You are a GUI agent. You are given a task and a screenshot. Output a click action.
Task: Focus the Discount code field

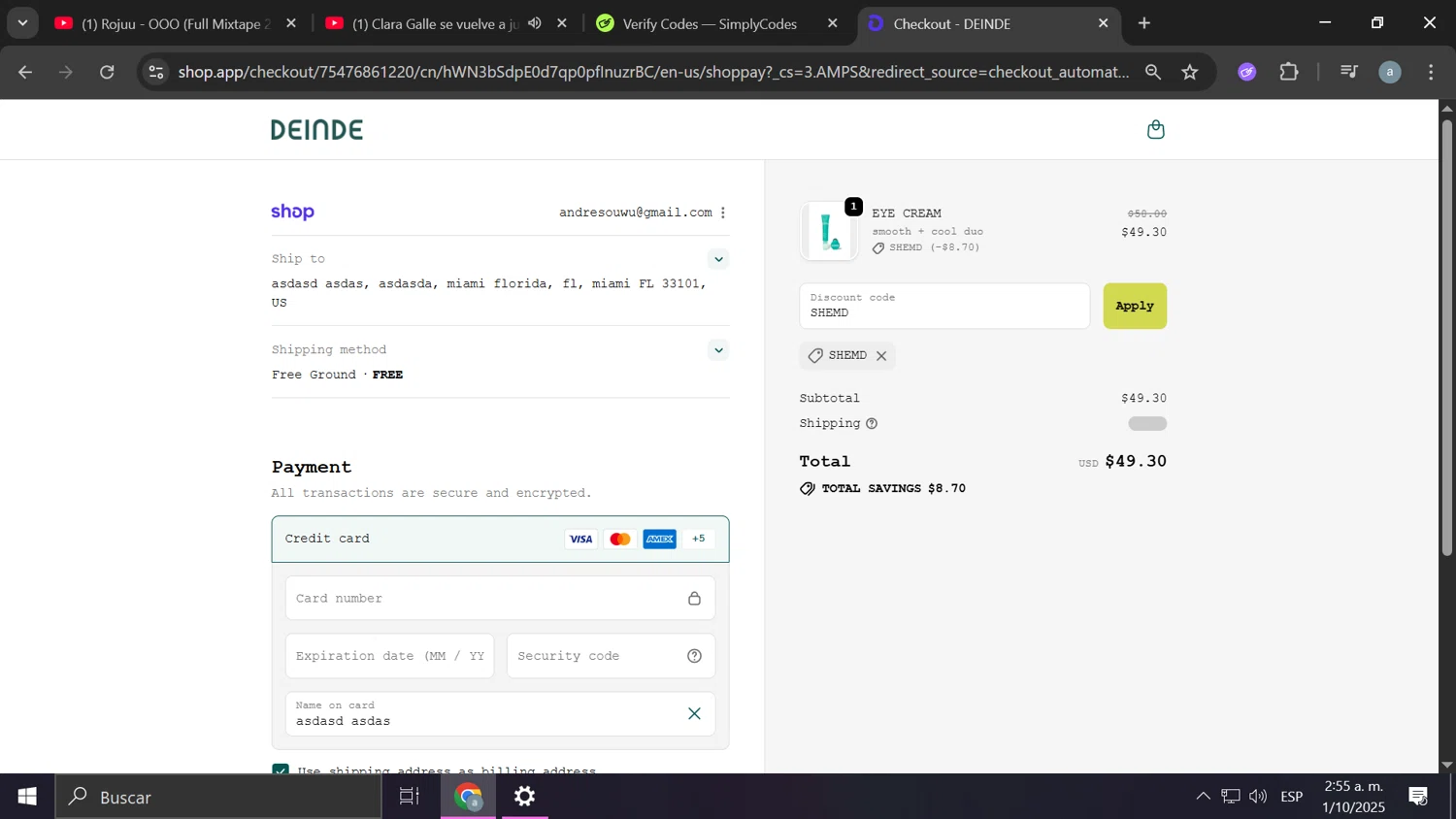pos(944,306)
